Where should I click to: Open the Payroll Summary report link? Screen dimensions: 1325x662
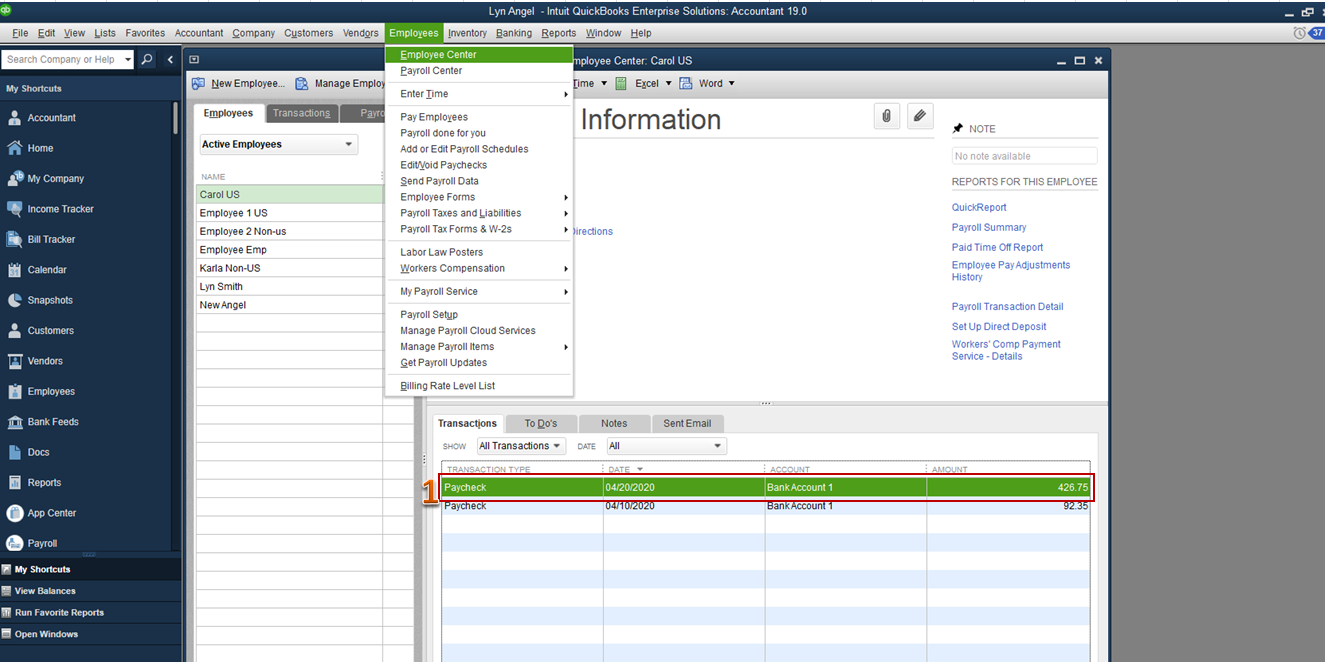click(x=988, y=227)
